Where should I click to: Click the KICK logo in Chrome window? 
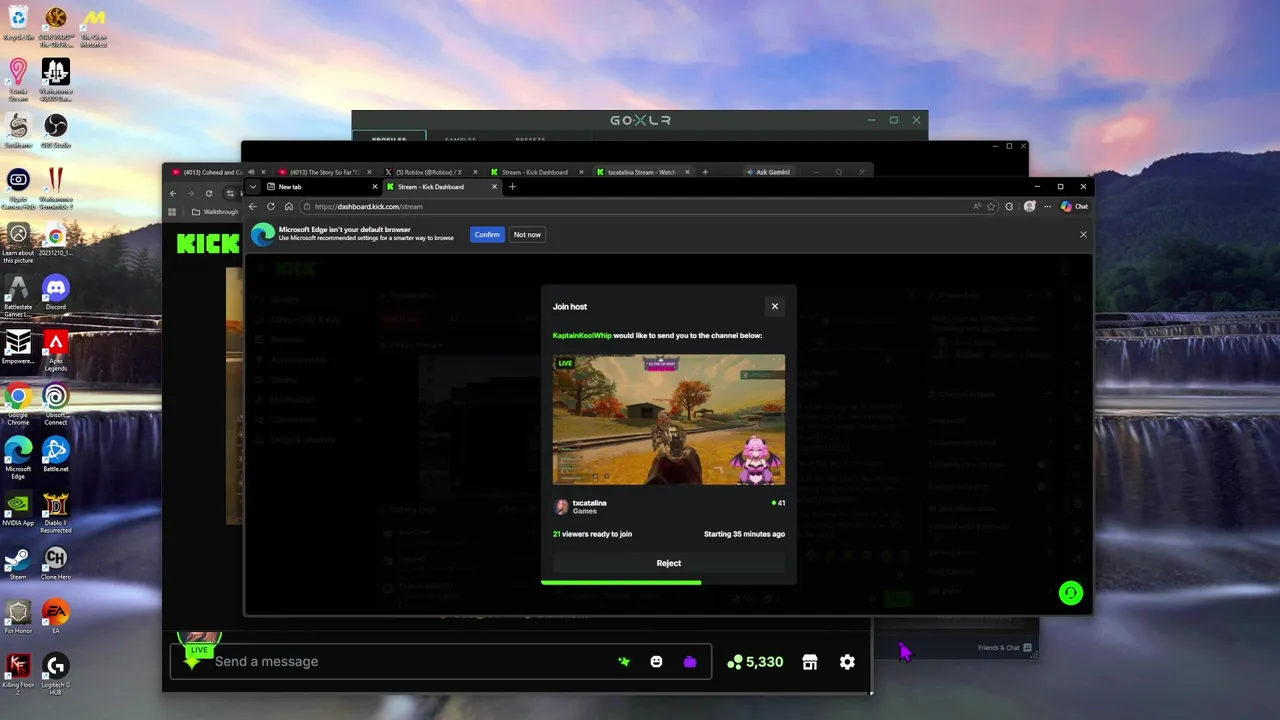[x=207, y=244]
